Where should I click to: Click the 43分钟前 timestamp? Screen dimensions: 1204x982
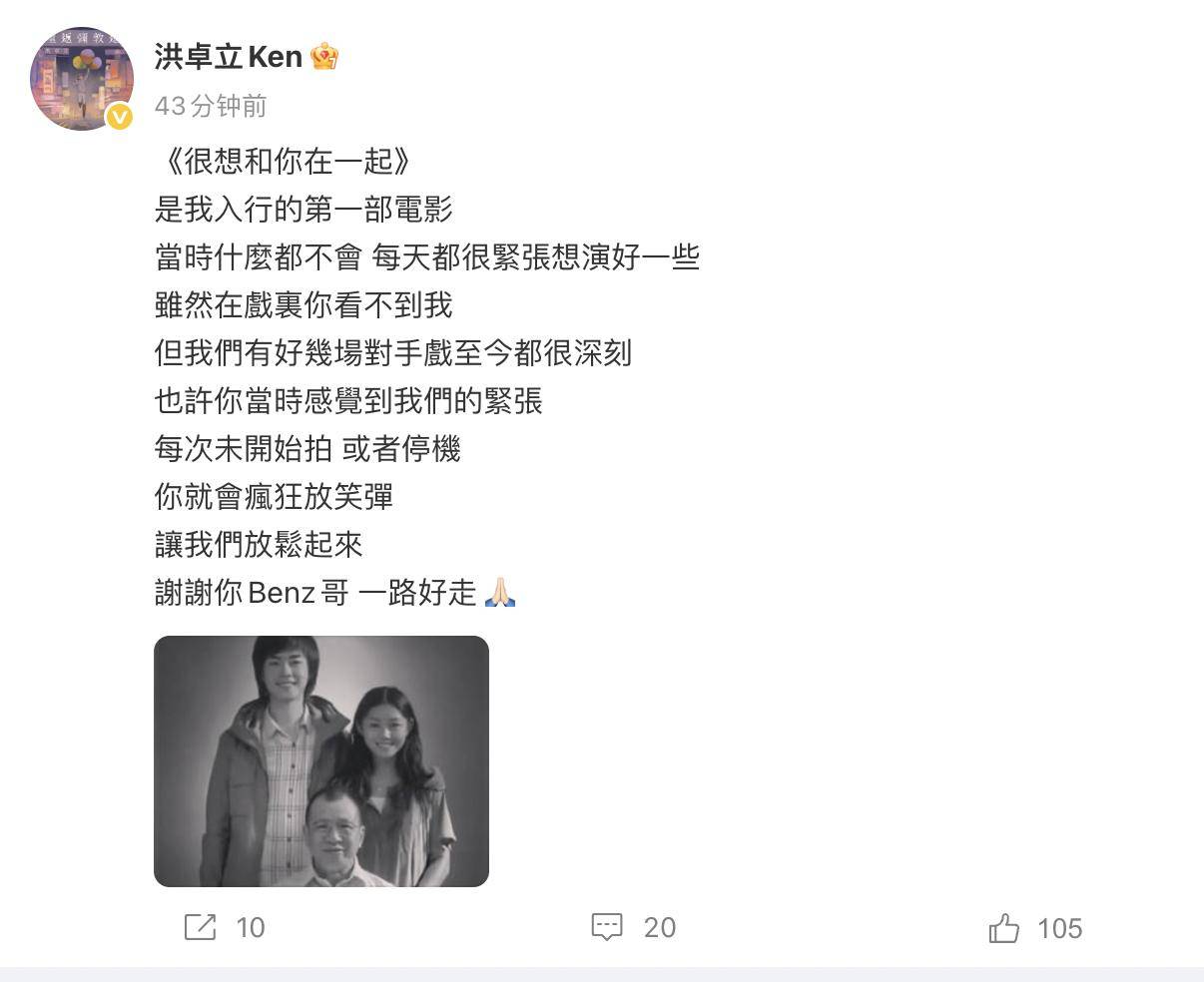click(211, 106)
